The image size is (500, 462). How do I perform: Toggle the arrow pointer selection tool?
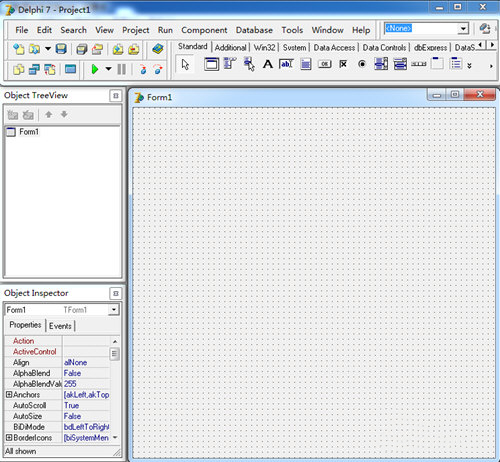185,64
